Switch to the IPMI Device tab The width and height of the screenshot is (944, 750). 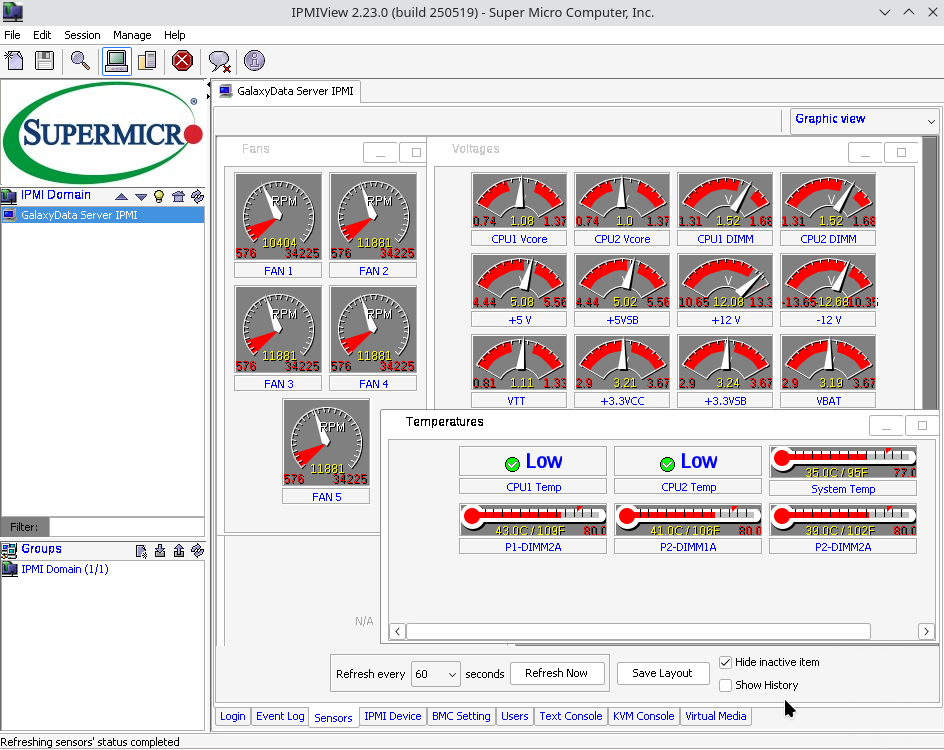tap(393, 716)
